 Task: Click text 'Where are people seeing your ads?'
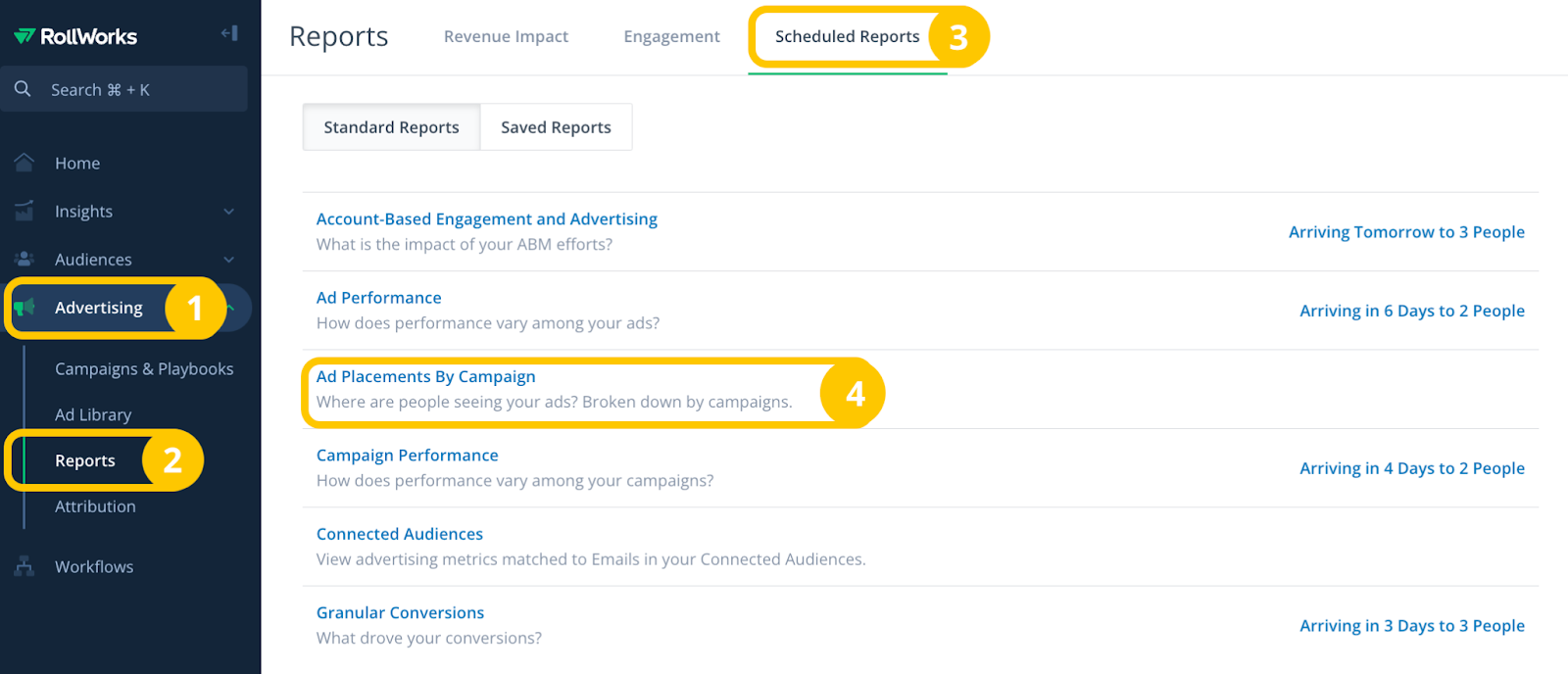pos(447,403)
